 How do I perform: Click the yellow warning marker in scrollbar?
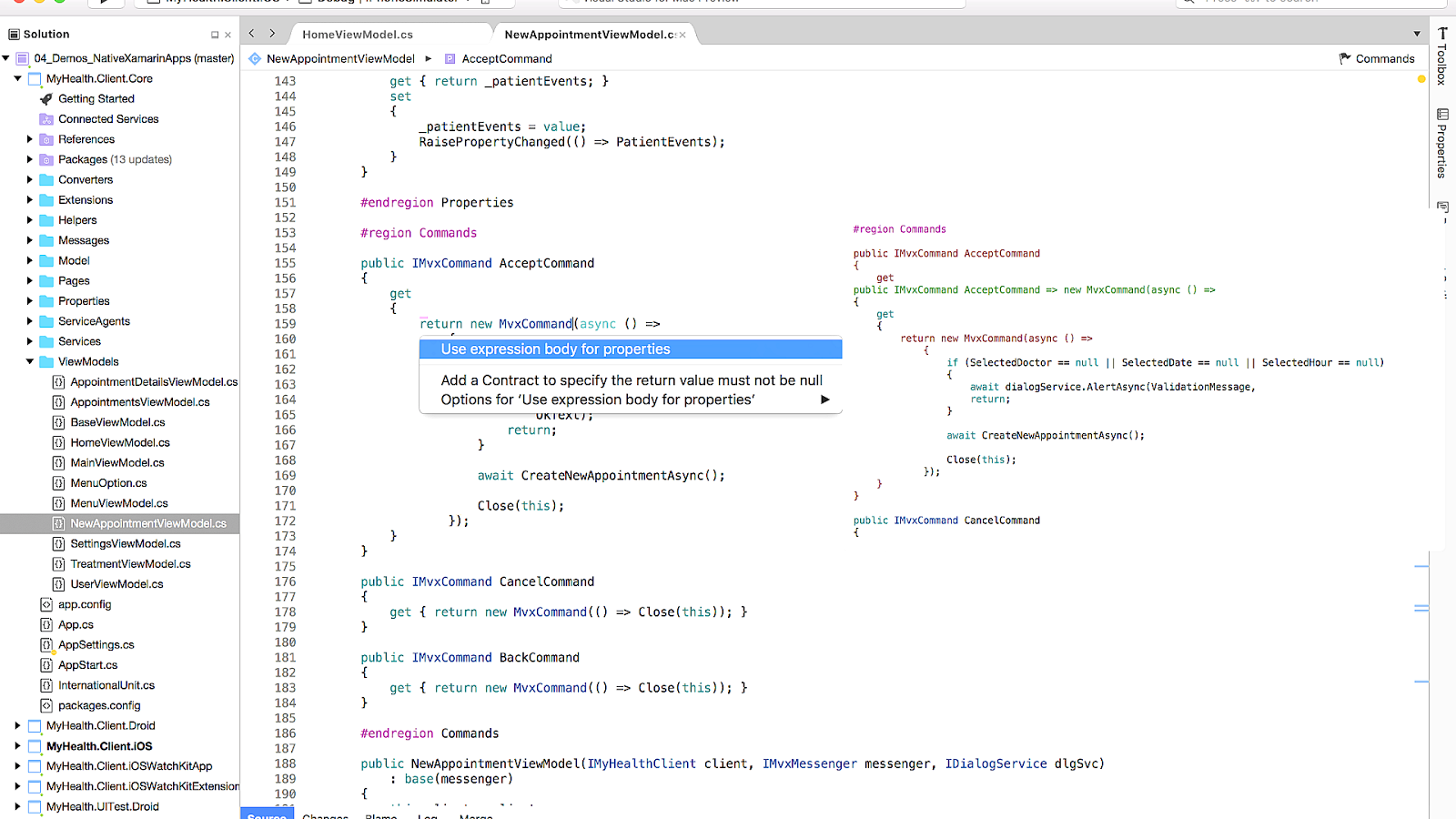click(1421, 79)
